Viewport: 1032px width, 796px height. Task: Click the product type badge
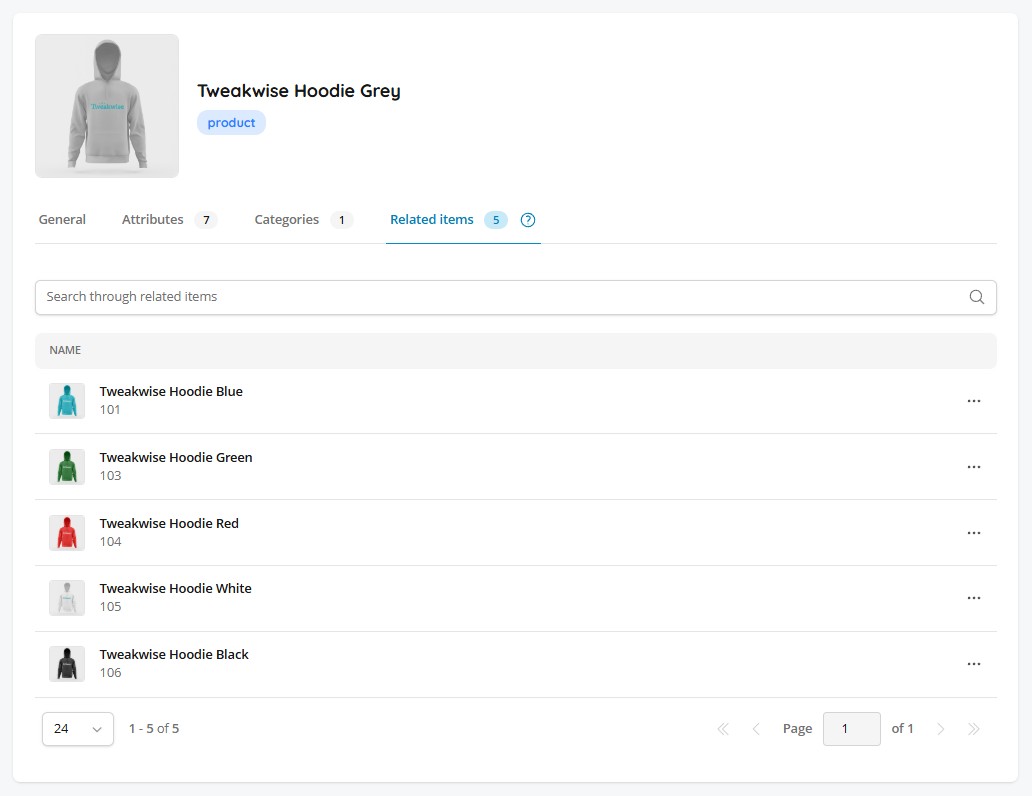[x=232, y=122]
